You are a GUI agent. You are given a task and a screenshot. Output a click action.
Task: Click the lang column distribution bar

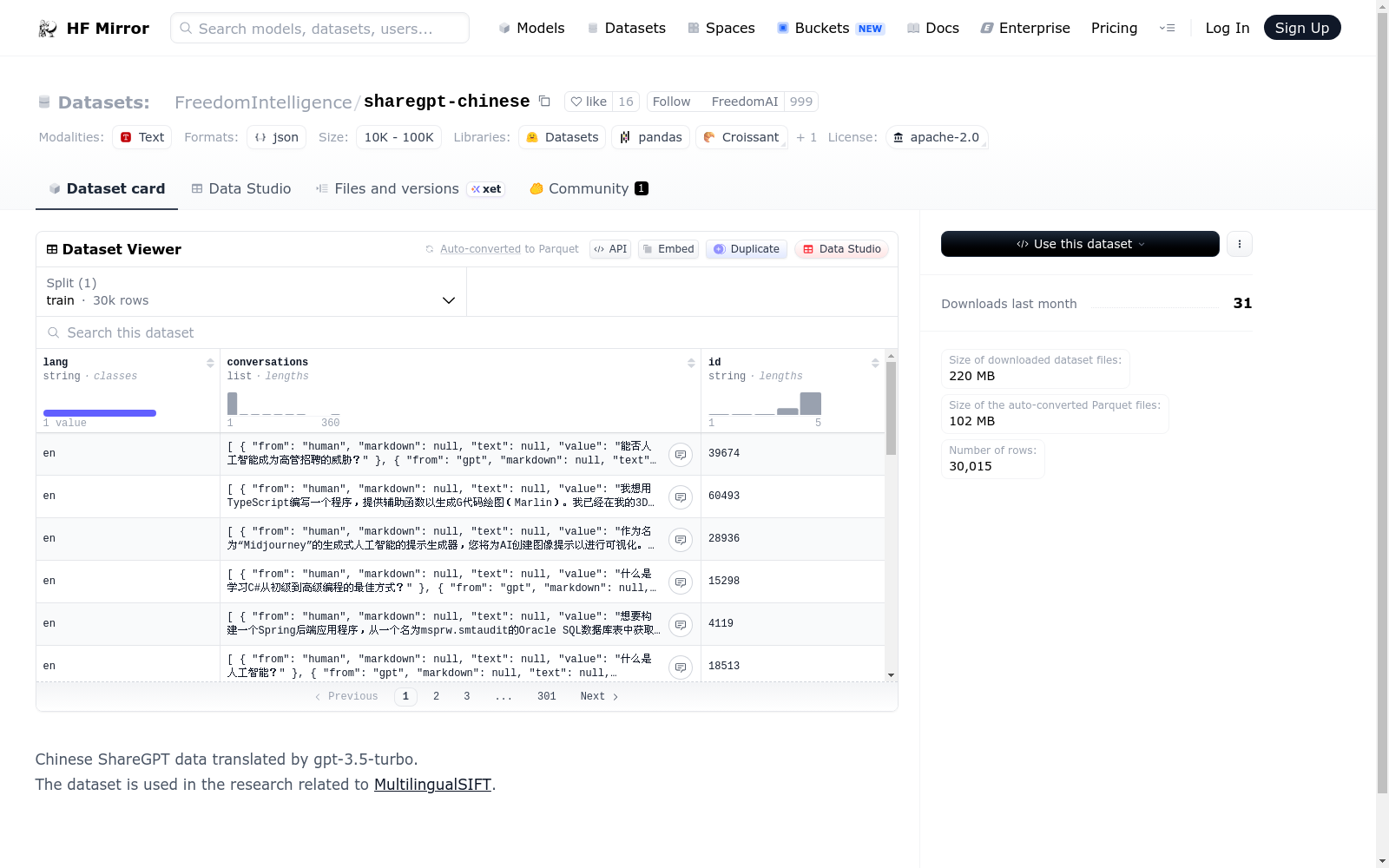pyautogui.click(x=100, y=413)
